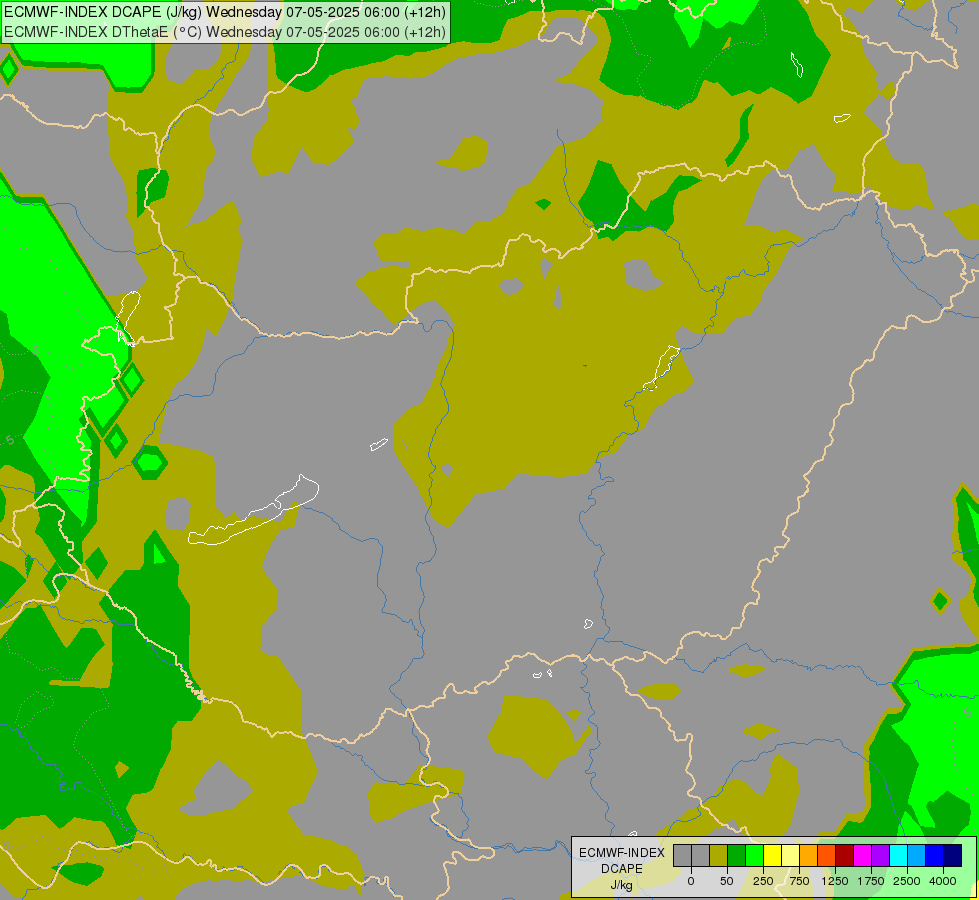Click the bright green legend swatch
The width and height of the screenshot is (979, 900).
click(x=755, y=855)
